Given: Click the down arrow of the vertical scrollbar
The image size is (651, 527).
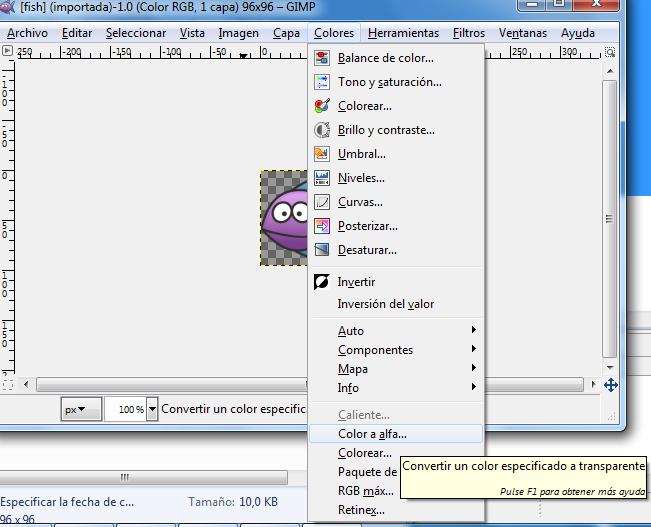Looking at the screenshot, I should [610, 368].
